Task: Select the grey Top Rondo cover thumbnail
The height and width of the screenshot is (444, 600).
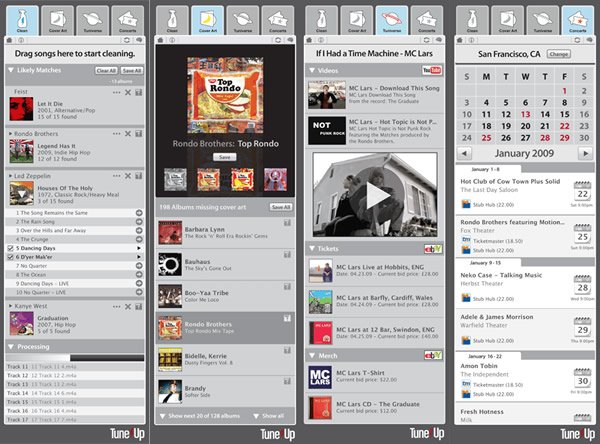Action: (x=176, y=179)
